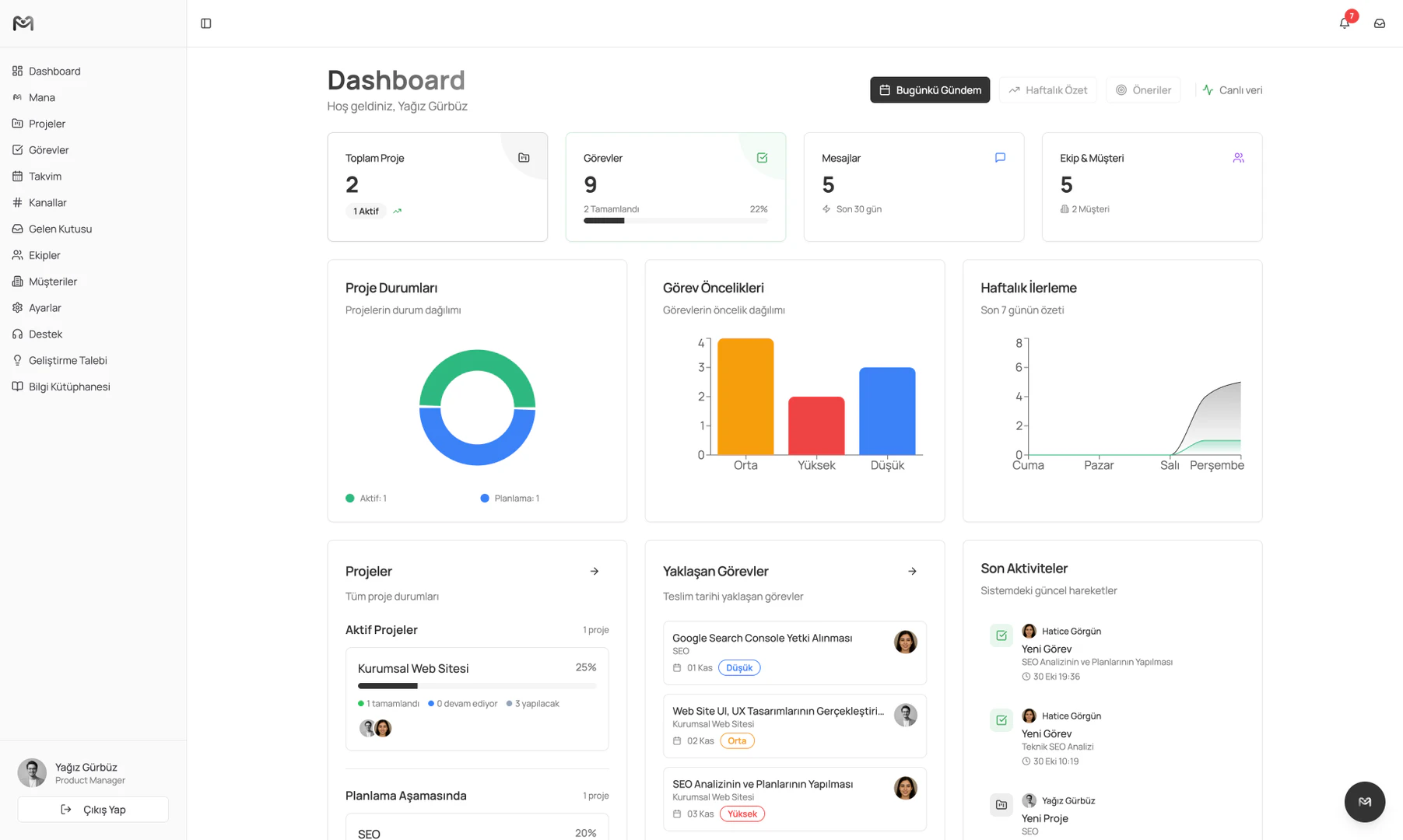
Task: Toggle the Canlı veri live indicator
Action: pyautogui.click(x=1232, y=90)
